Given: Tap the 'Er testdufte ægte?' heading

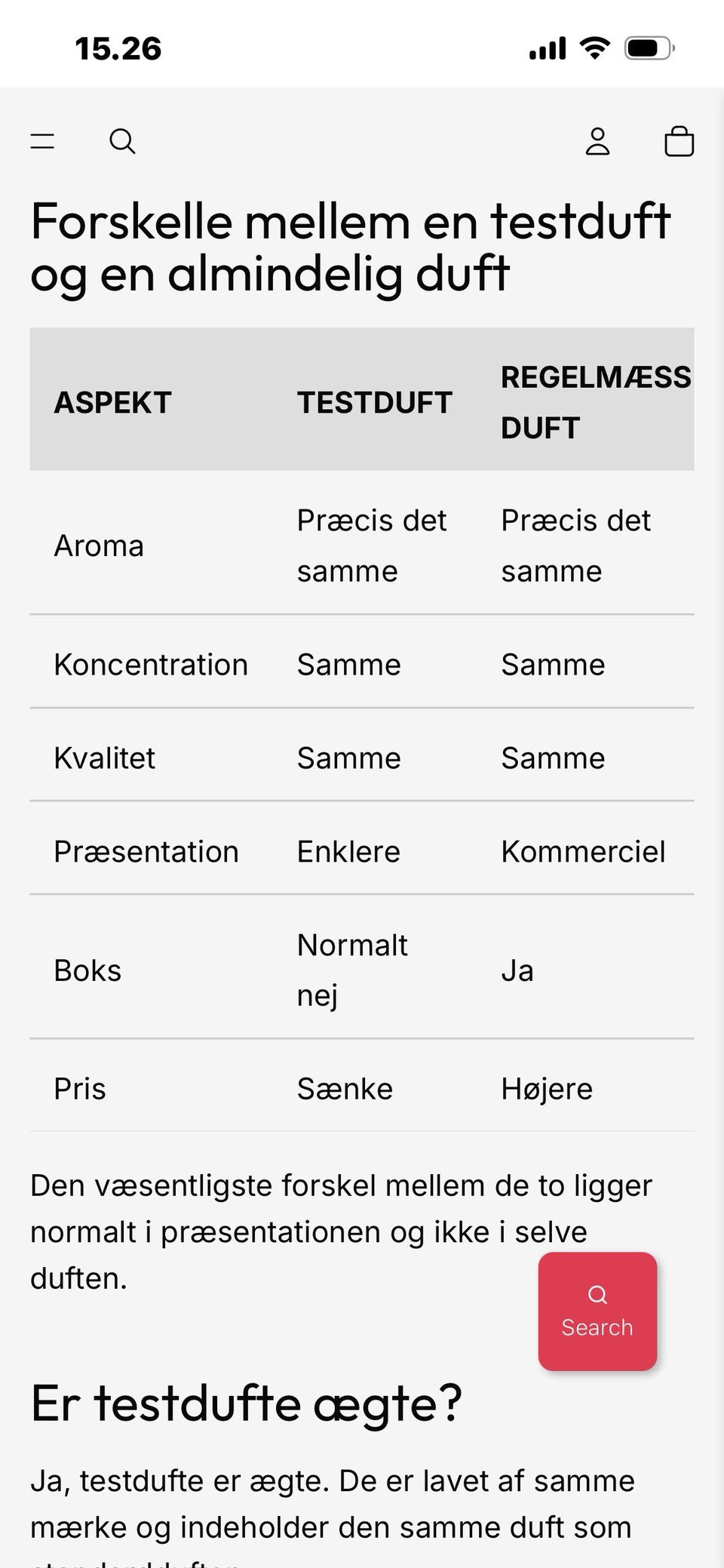Looking at the screenshot, I should point(246,1403).
